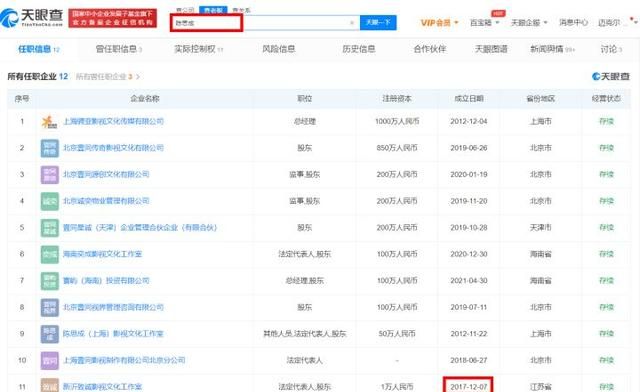This screenshot has width=640, height=392.
Task: Expand the 百宝箱 dropdown
Action: [x=484, y=22]
